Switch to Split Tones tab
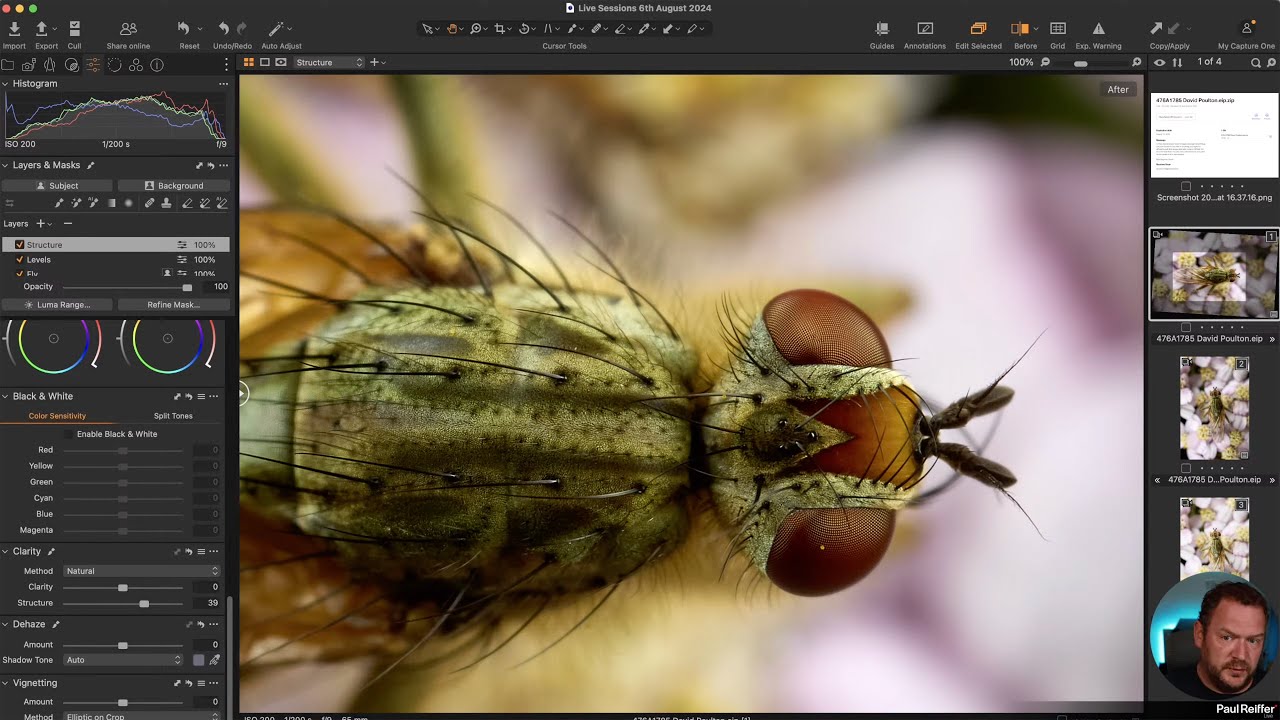The width and height of the screenshot is (1280, 720). pos(173,416)
